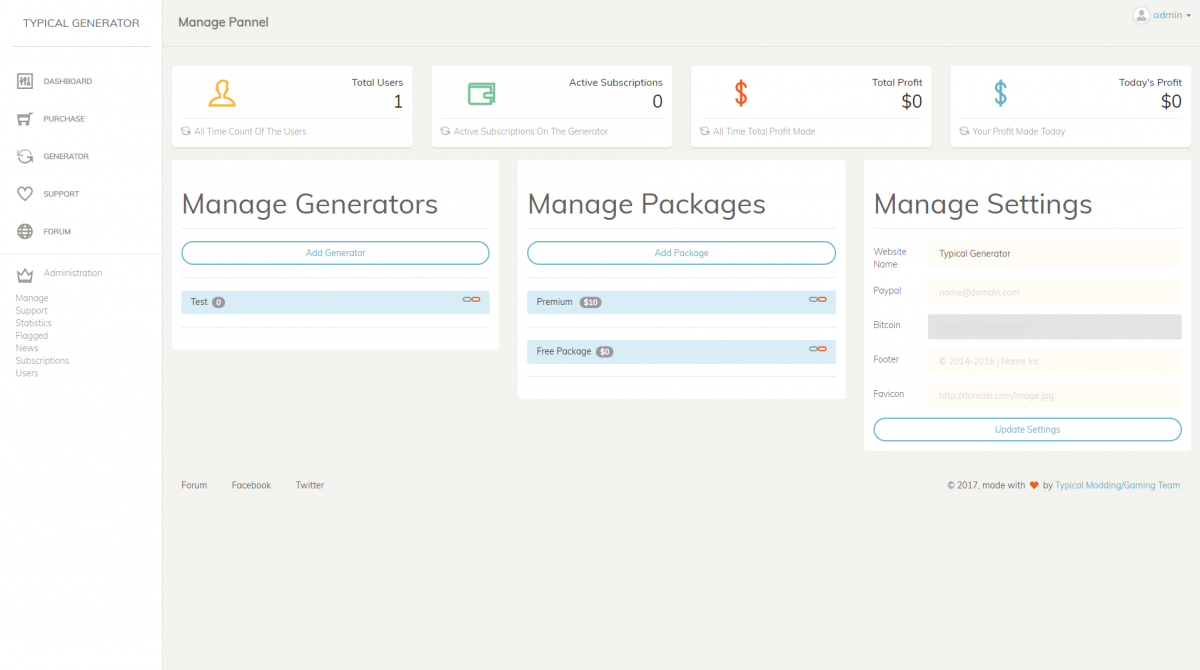Click the link icon on Free Package
Image resolution: width=1200 pixels, height=670 pixels.
[x=817, y=349]
